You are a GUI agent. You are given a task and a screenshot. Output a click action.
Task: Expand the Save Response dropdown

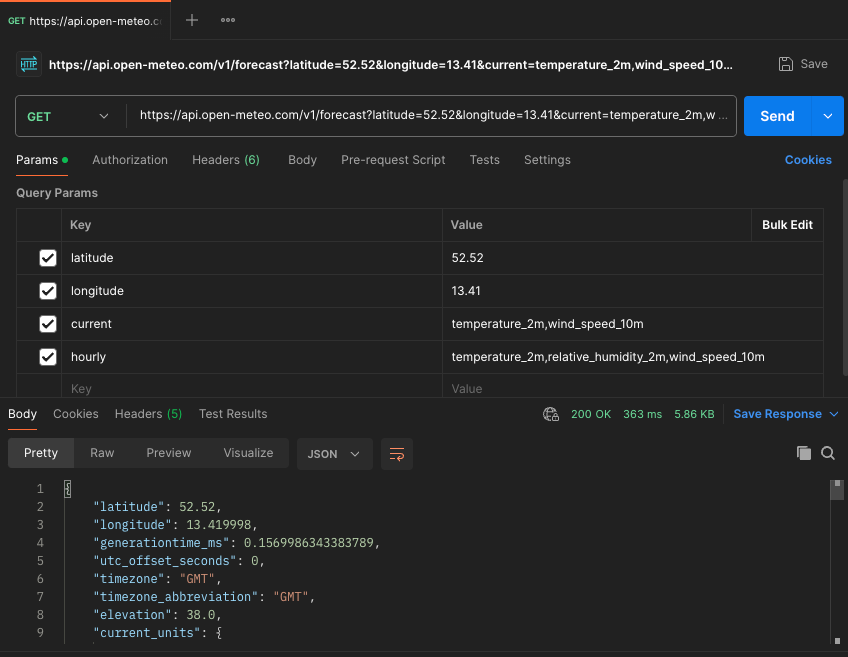[833, 414]
